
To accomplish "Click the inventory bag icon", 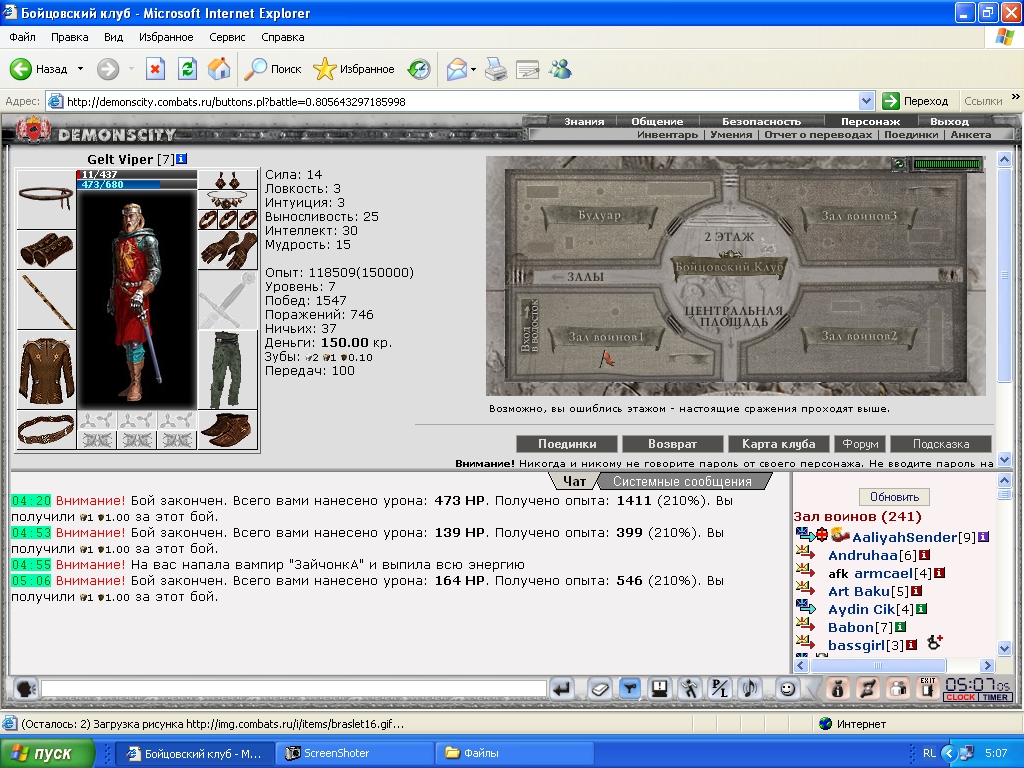I will coord(838,689).
